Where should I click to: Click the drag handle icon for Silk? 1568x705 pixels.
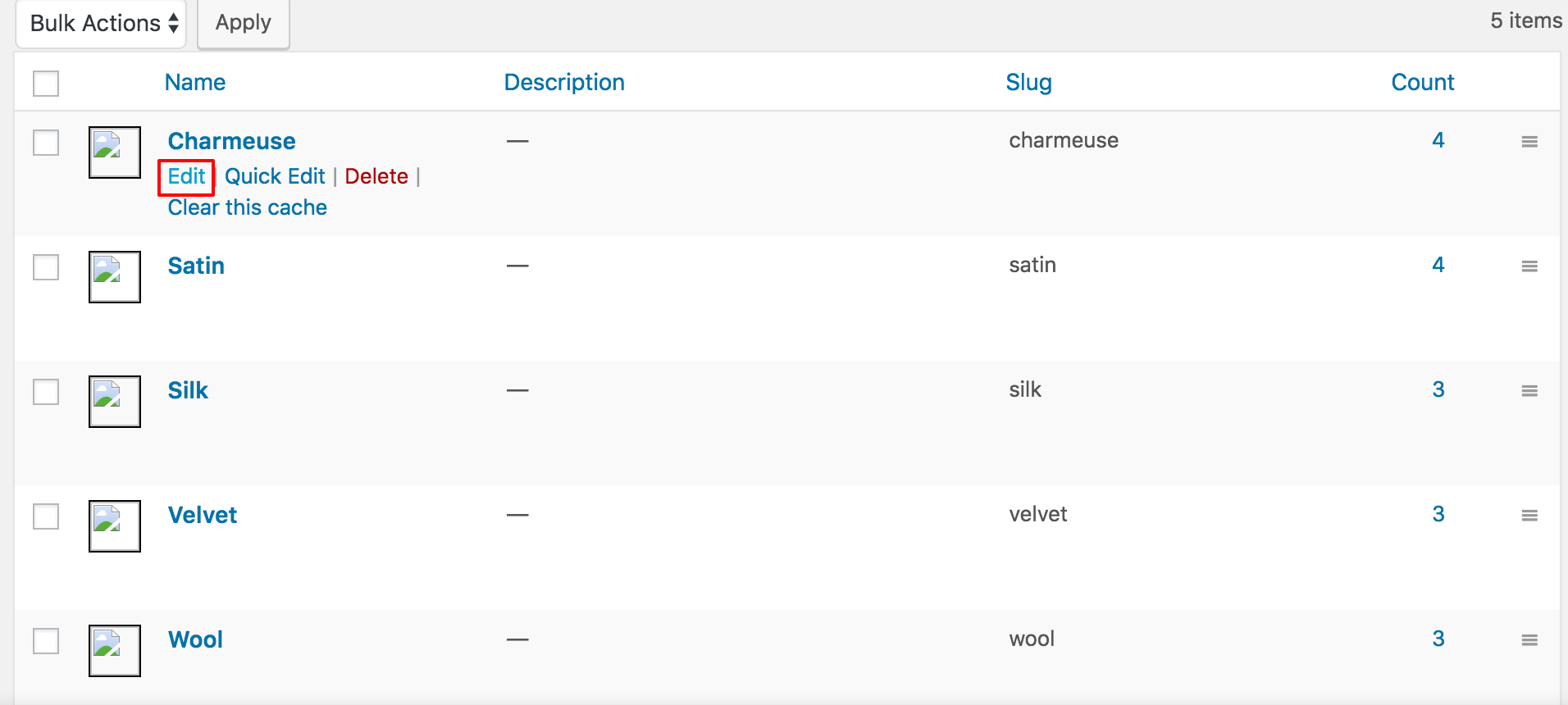tap(1529, 391)
